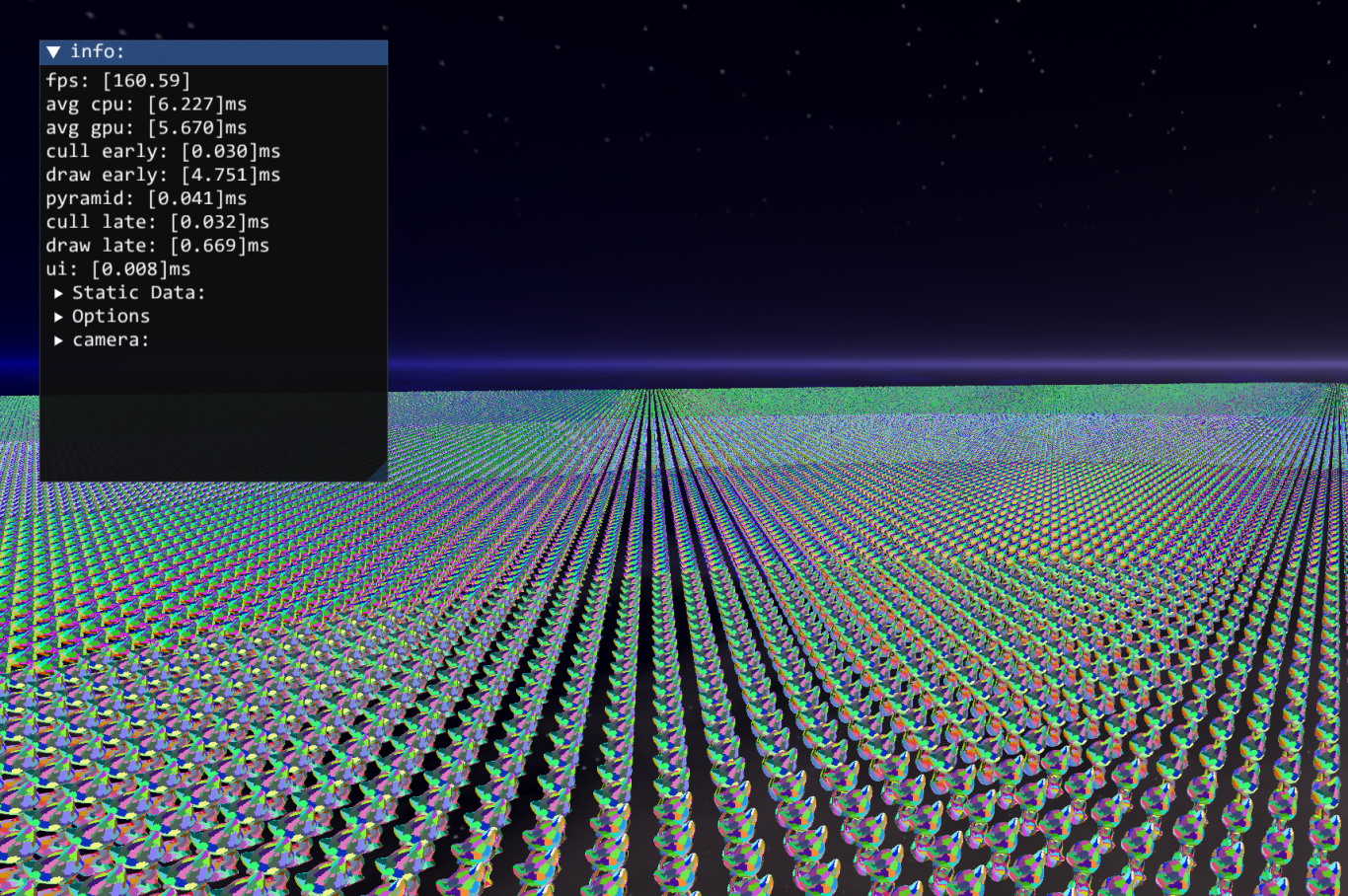Screen dimensions: 1348x896
Task: Select the Static Data: tree label
Action: pyautogui.click(x=138, y=293)
